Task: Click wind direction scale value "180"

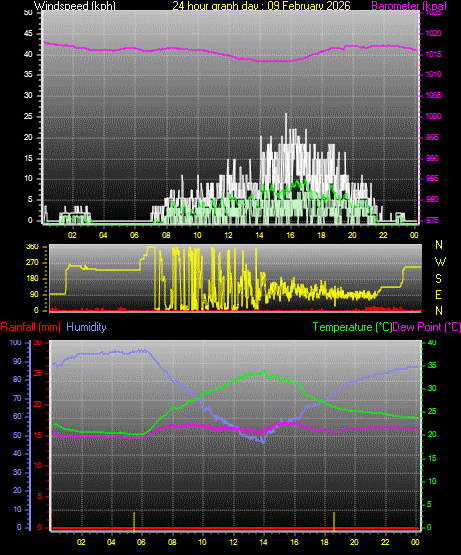Action: [32, 279]
